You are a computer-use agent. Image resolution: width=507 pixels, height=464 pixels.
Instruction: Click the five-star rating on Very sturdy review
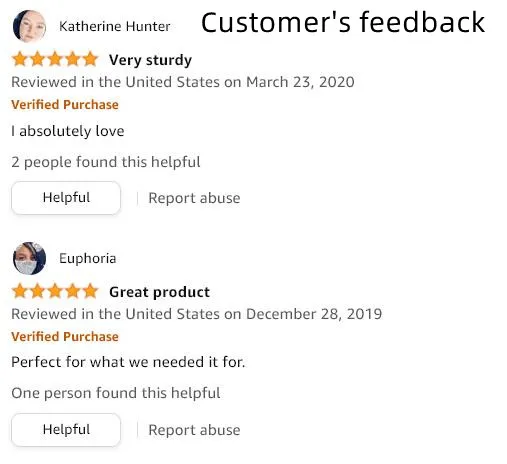pyautogui.click(x=55, y=59)
